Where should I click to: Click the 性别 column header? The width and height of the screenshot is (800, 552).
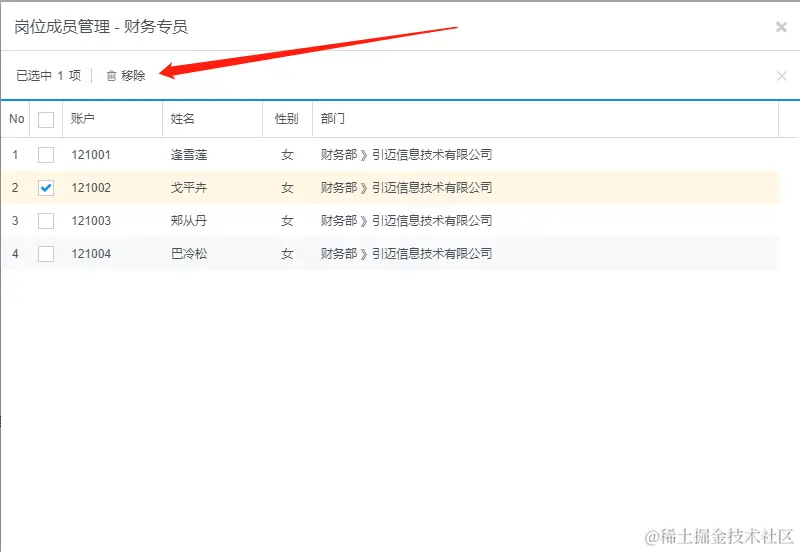287,119
